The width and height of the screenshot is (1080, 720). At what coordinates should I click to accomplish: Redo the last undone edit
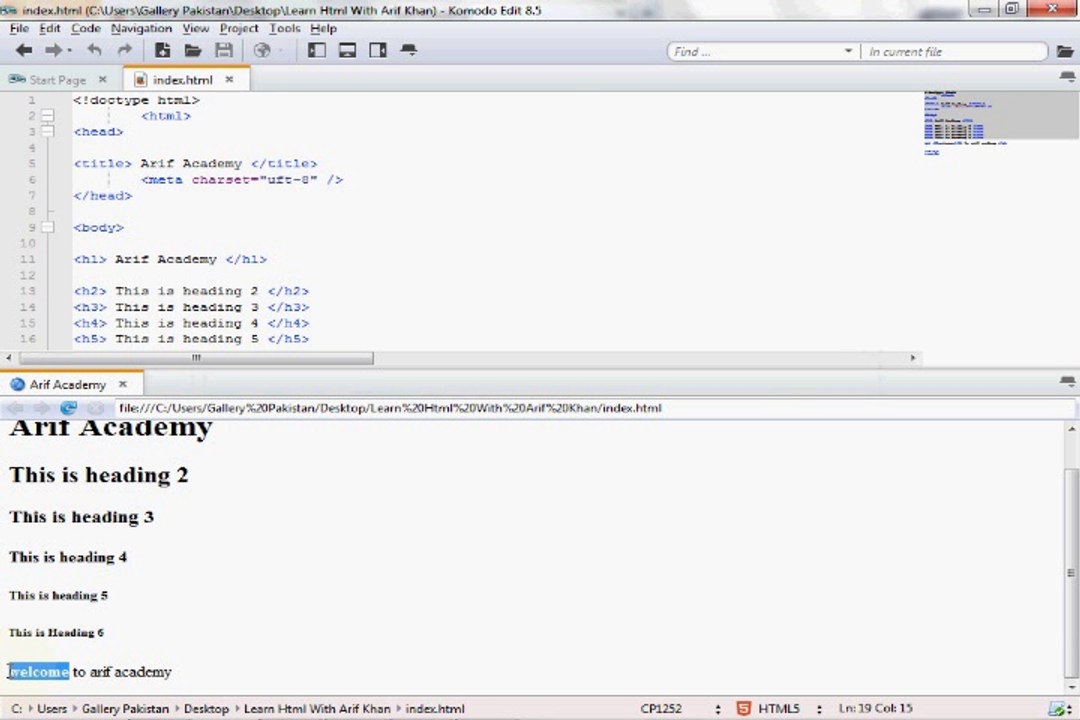125,50
